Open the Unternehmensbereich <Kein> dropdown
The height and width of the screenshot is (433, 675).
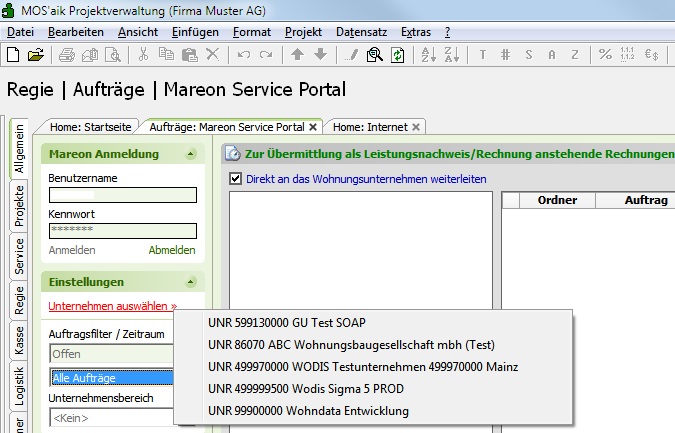112,418
